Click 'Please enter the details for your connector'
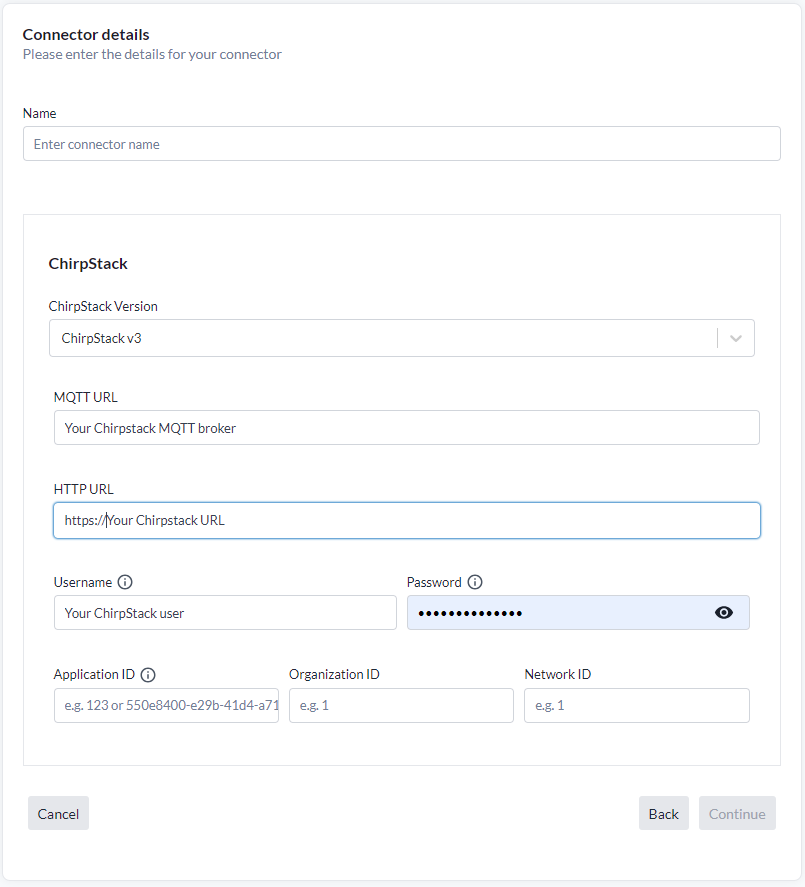The width and height of the screenshot is (805, 887). coord(152,54)
